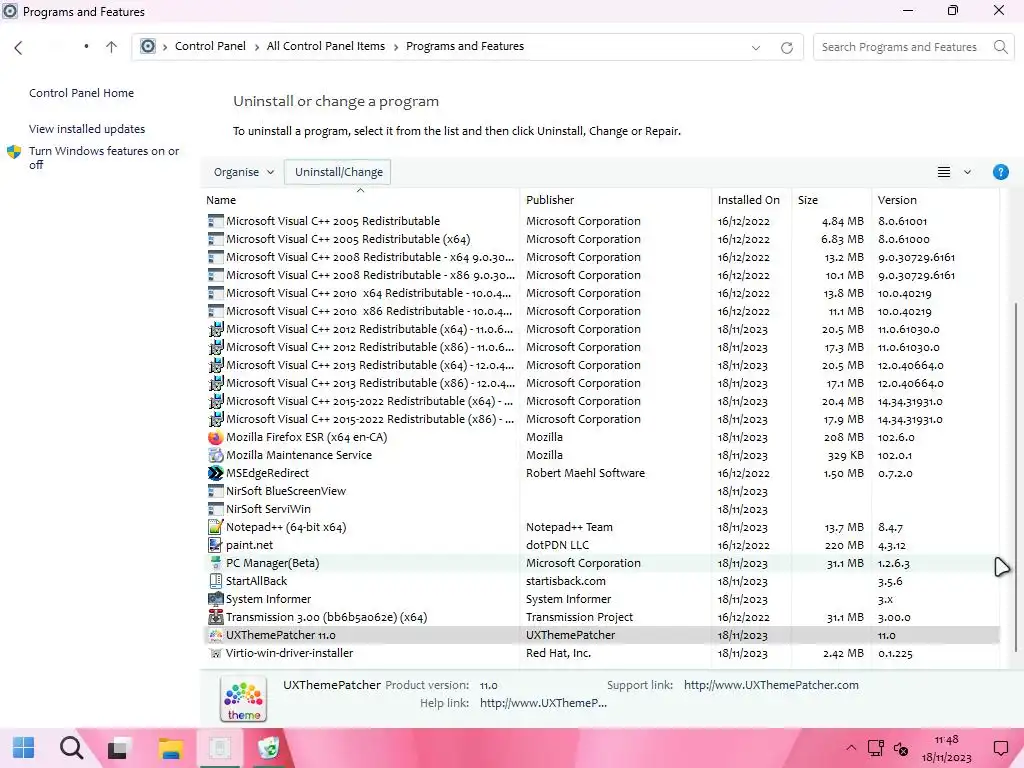Image resolution: width=1024 pixels, height=768 pixels.
Task: Open the Windows Start button
Action: coord(24,748)
